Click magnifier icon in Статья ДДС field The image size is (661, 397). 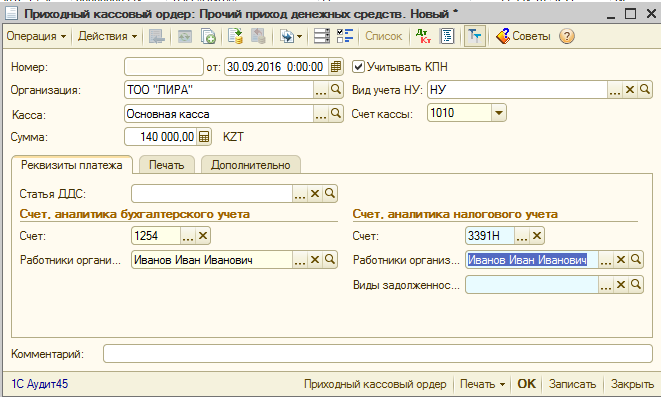[330, 193]
